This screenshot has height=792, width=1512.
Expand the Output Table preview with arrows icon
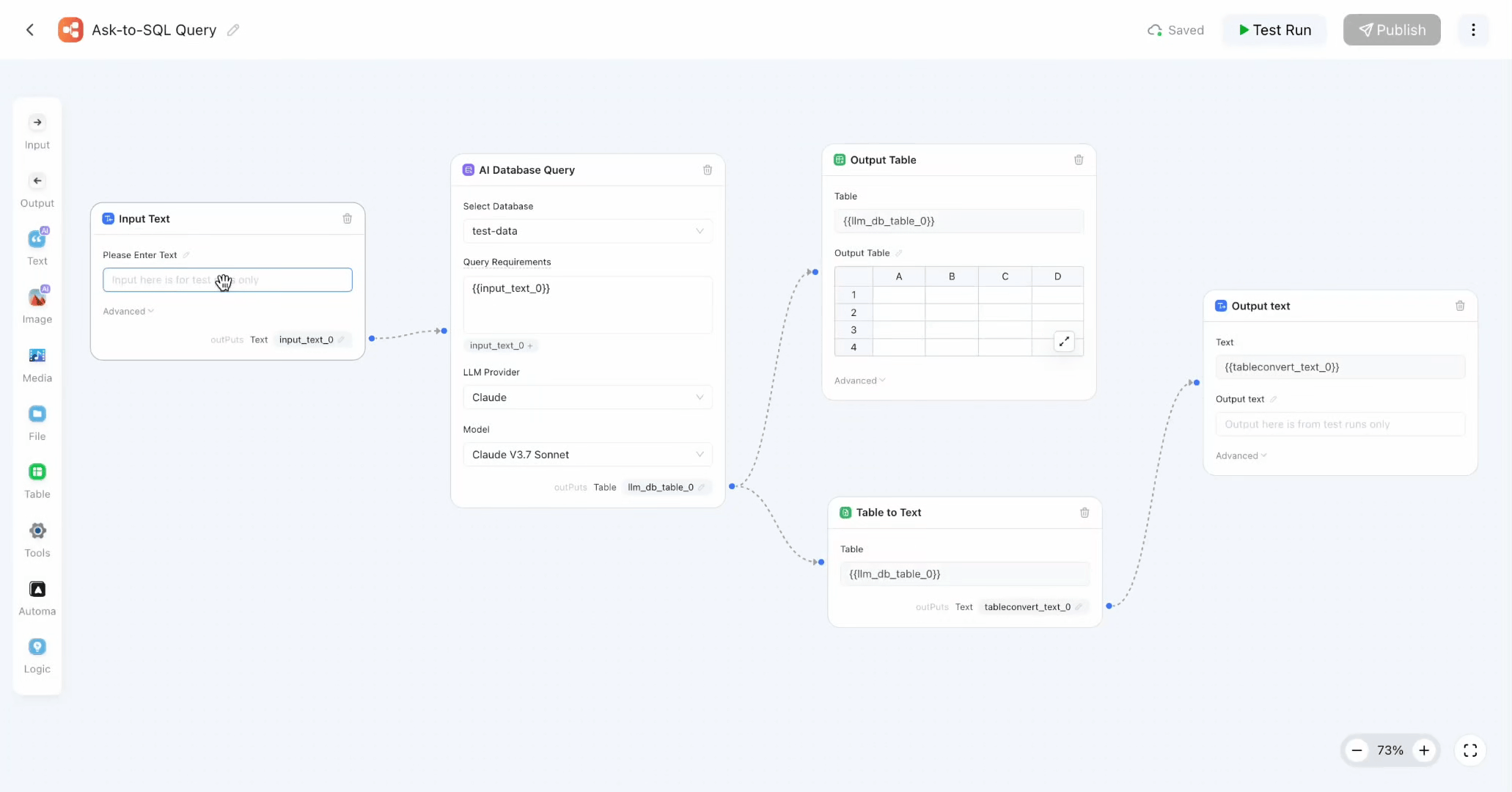coord(1064,341)
